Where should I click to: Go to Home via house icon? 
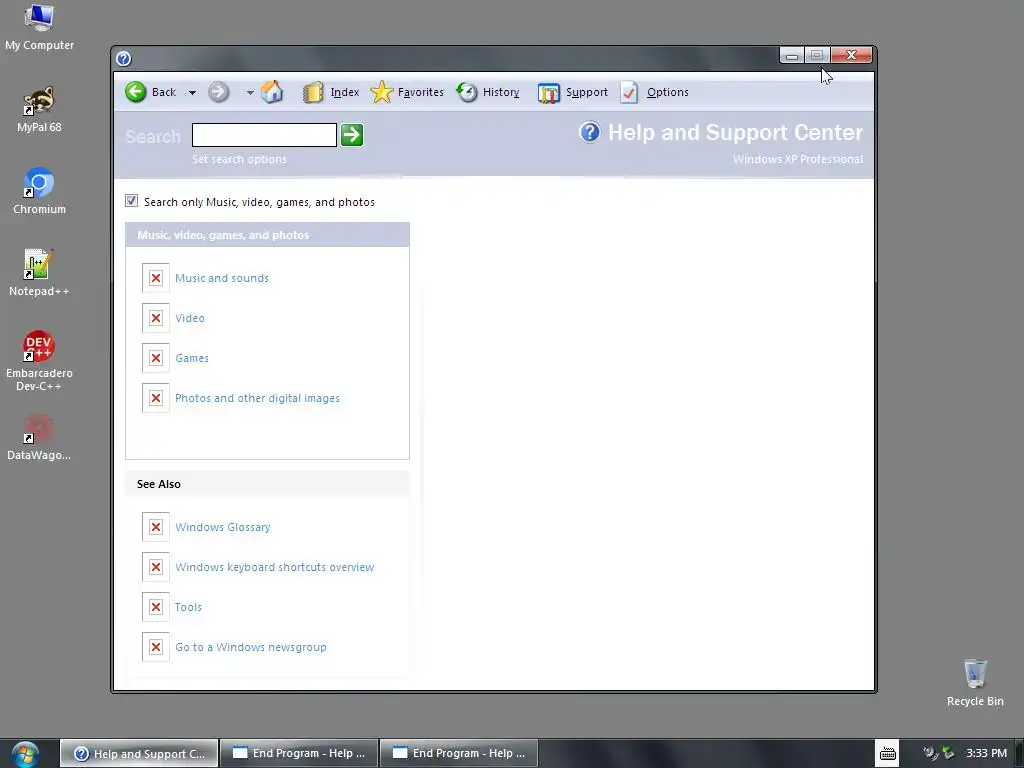click(x=272, y=92)
